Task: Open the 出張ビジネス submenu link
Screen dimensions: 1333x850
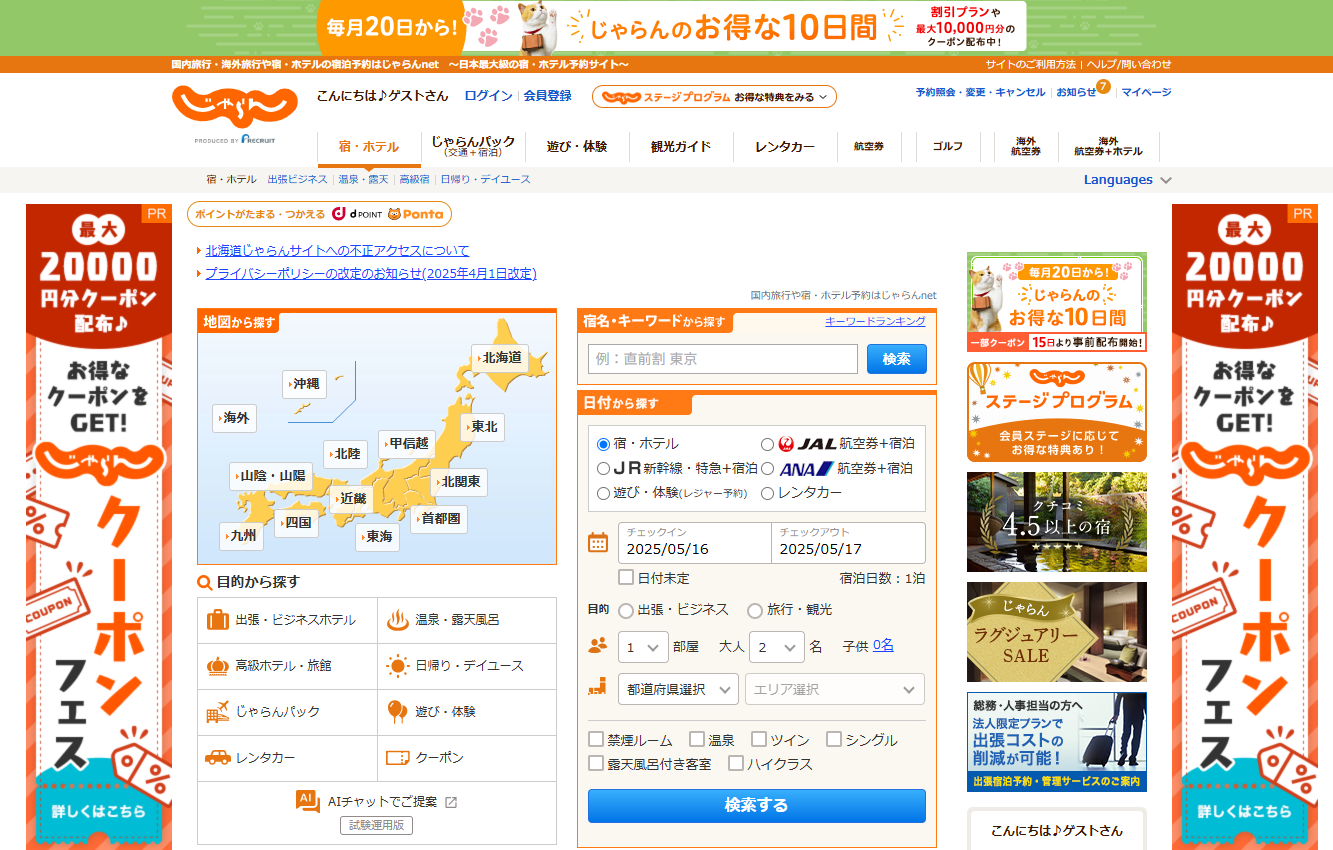Action: pyautogui.click(x=297, y=180)
